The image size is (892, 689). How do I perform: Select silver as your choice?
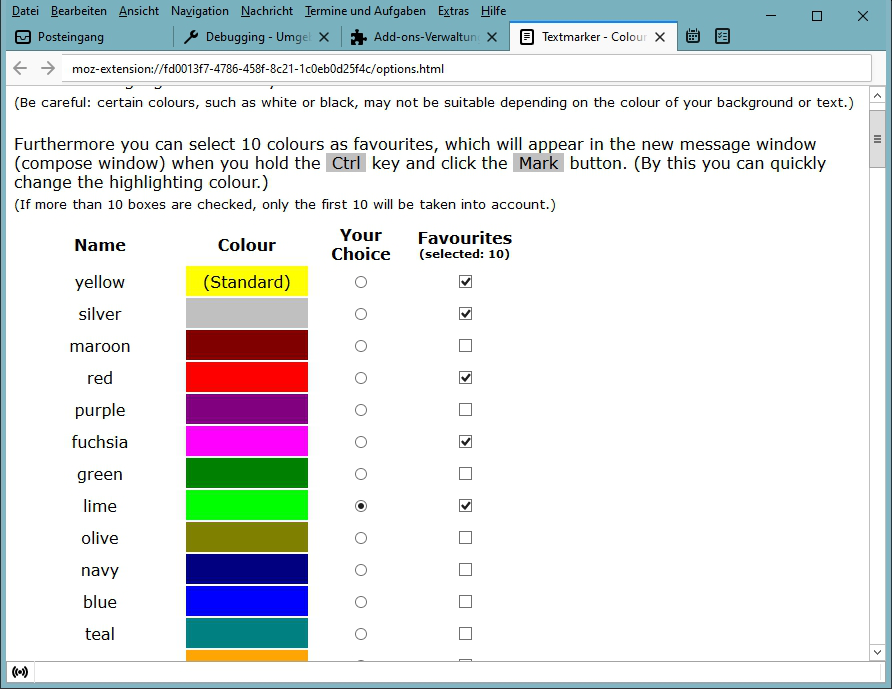click(361, 314)
